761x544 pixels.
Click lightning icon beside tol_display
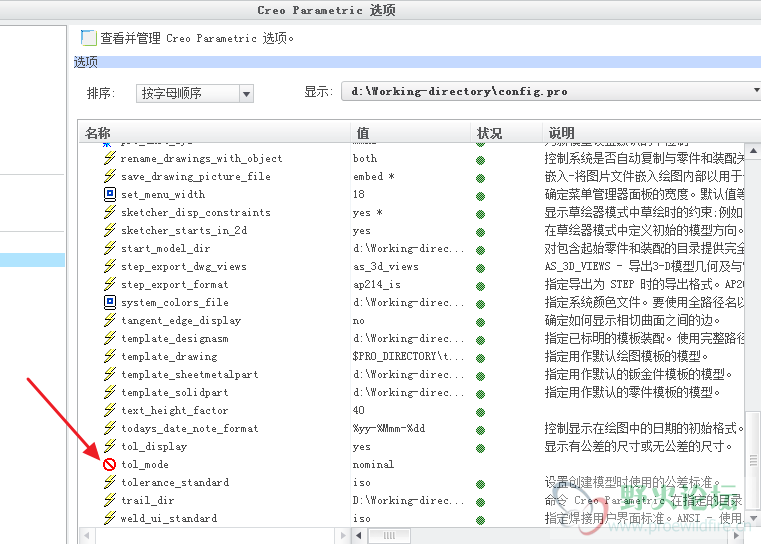click(110, 446)
